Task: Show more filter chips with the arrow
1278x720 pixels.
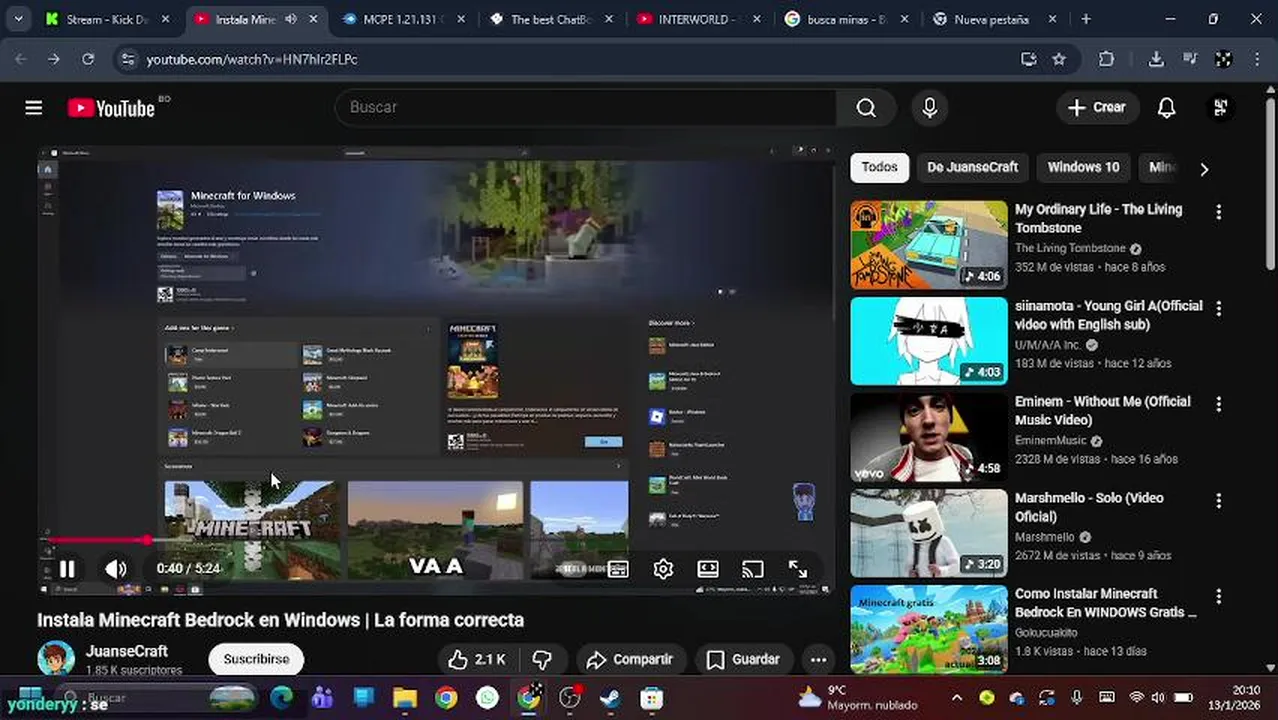Action: click(1204, 169)
